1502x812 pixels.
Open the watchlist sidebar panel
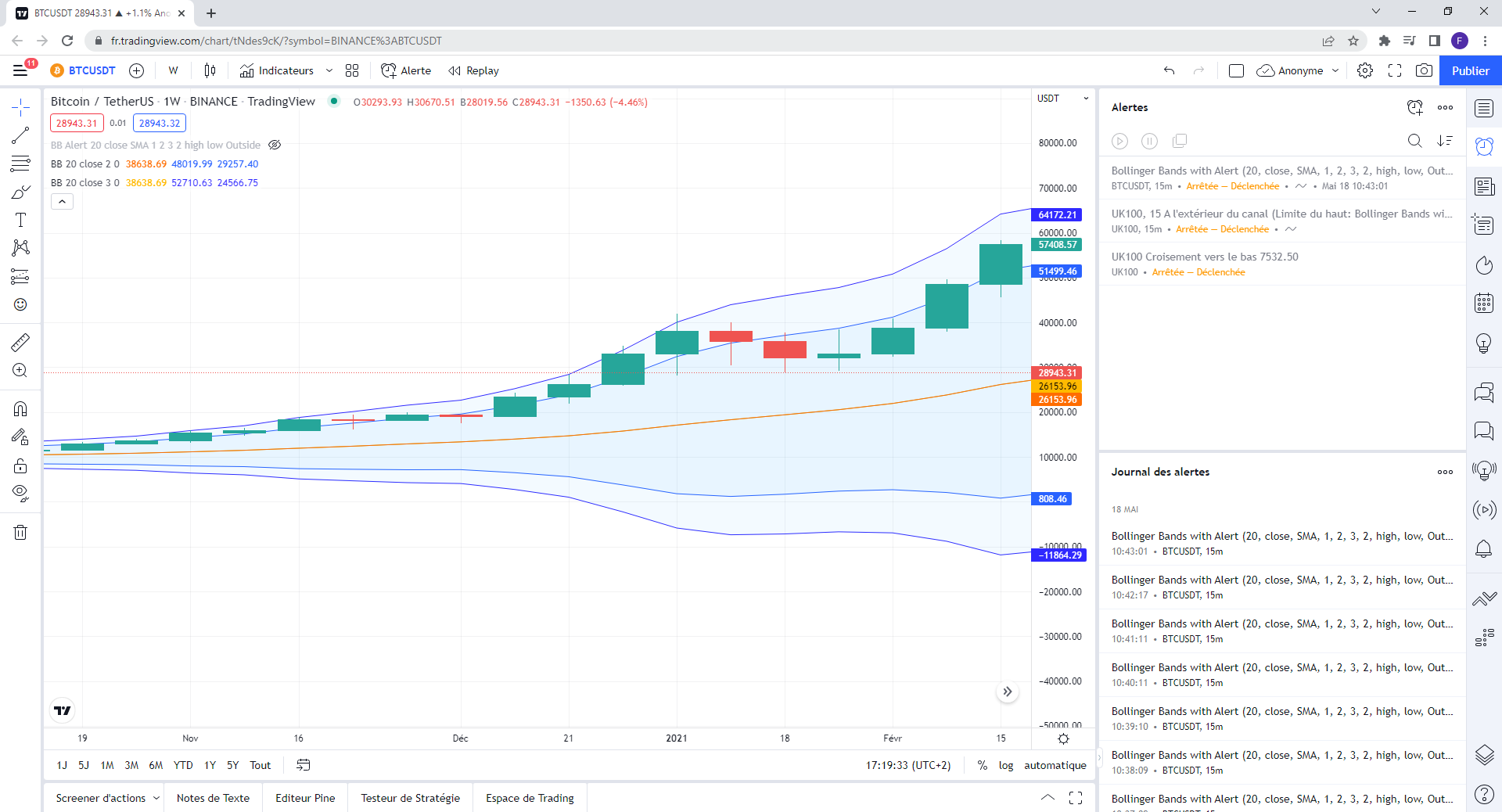(x=1484, y=108)
